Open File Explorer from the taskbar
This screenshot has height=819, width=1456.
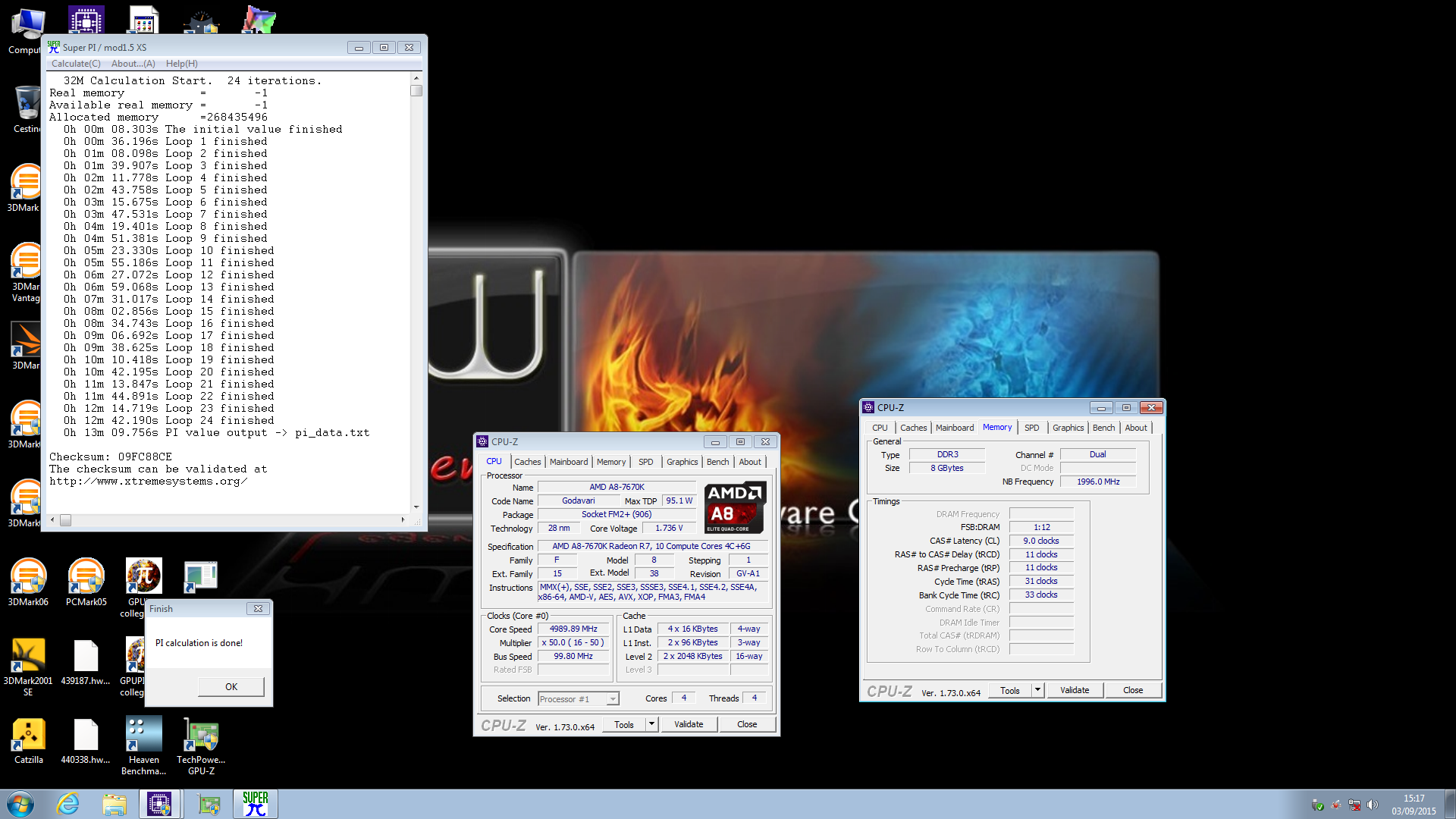[115, 804]
